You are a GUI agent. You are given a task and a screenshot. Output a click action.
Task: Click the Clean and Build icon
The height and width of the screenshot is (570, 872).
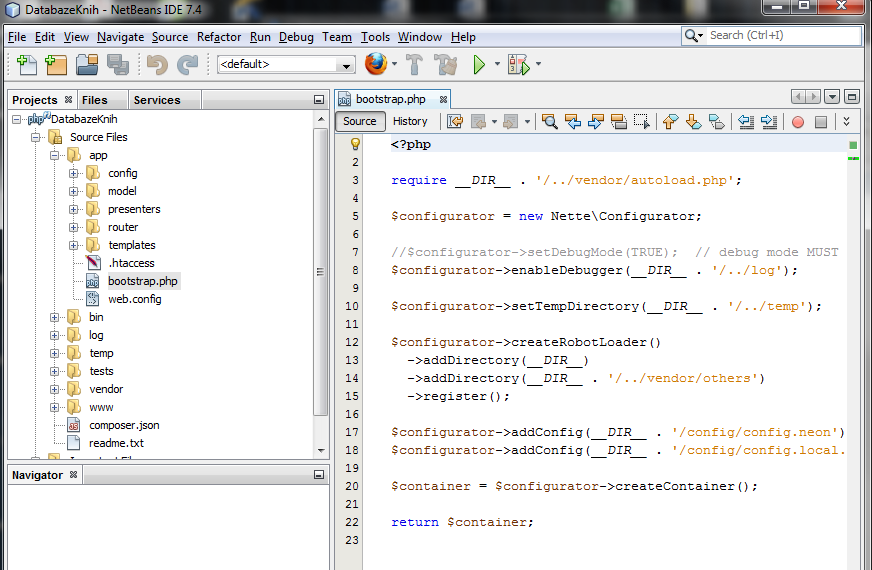[446, 65]
